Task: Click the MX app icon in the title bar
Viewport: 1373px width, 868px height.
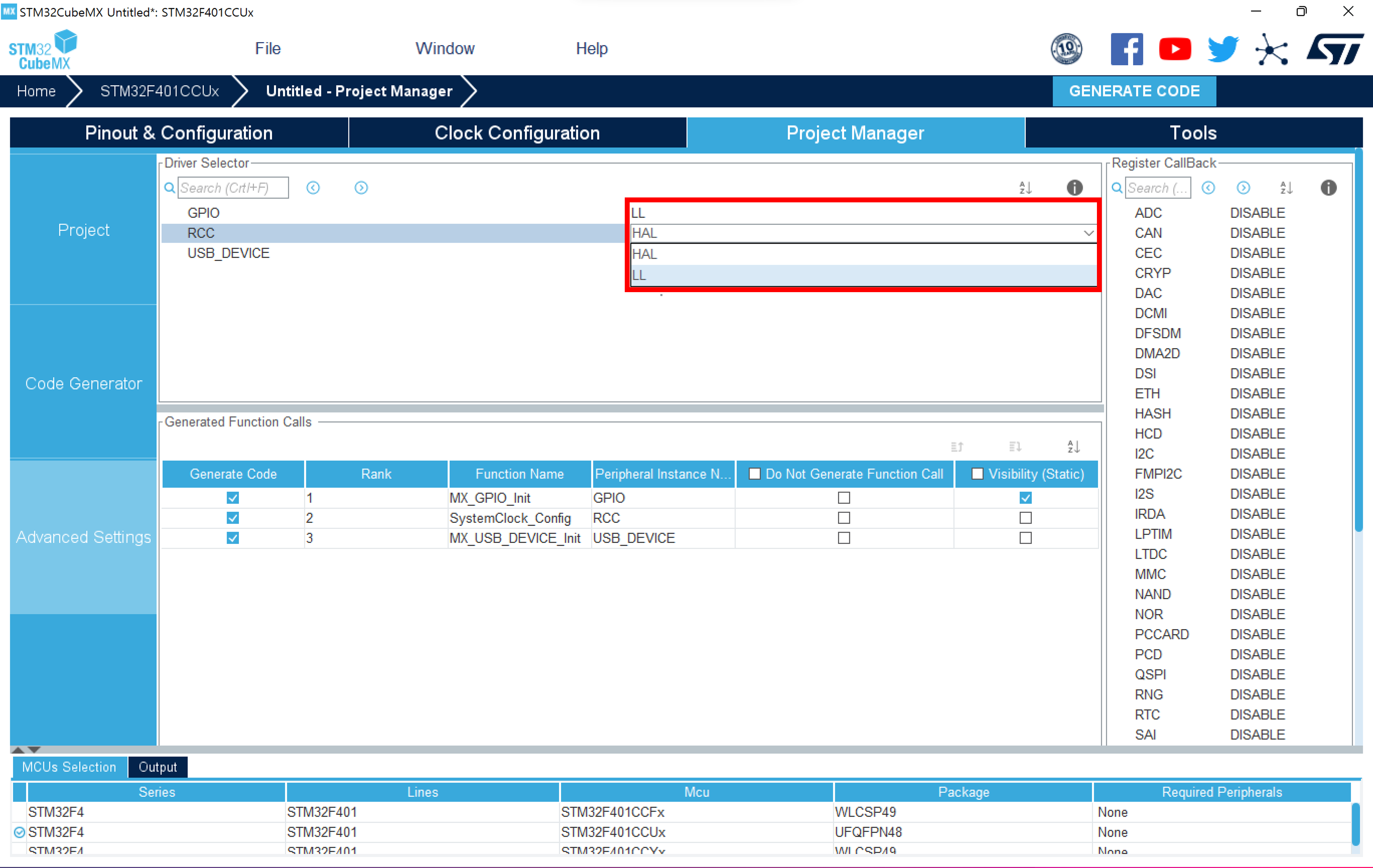Action: point(9,12)
